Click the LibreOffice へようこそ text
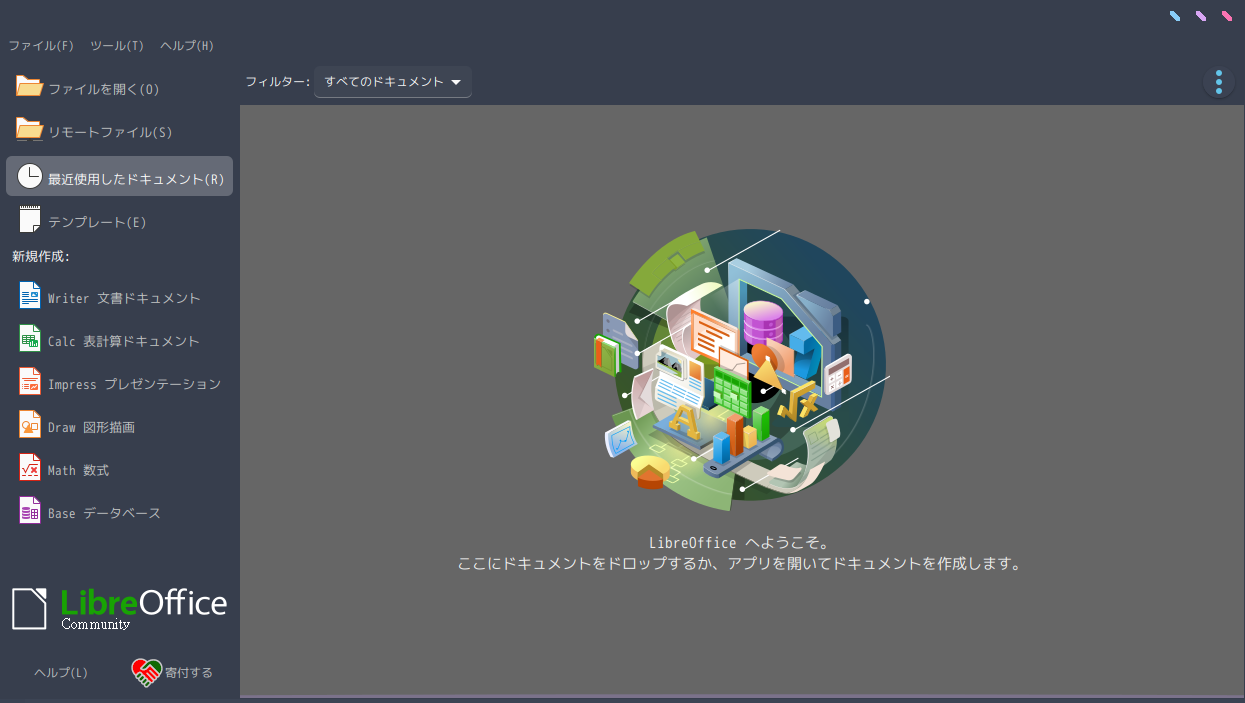1245x703 pixels. click(739, 543)
